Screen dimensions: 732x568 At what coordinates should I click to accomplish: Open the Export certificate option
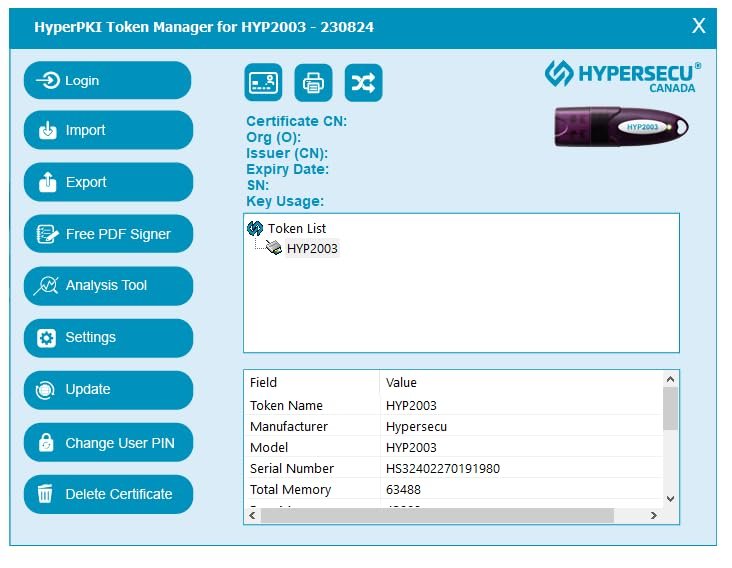tap(107, 183)
